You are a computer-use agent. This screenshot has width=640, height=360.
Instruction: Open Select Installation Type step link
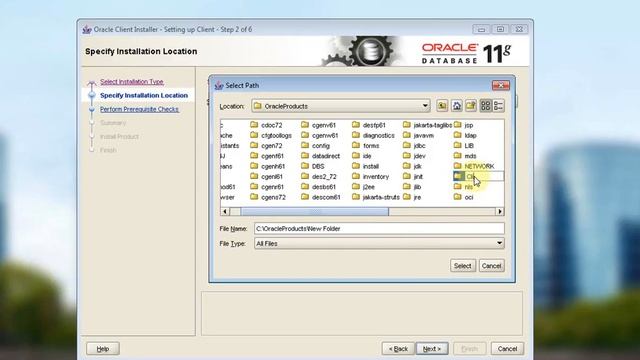pyautogui.click(x=132, y=82)
